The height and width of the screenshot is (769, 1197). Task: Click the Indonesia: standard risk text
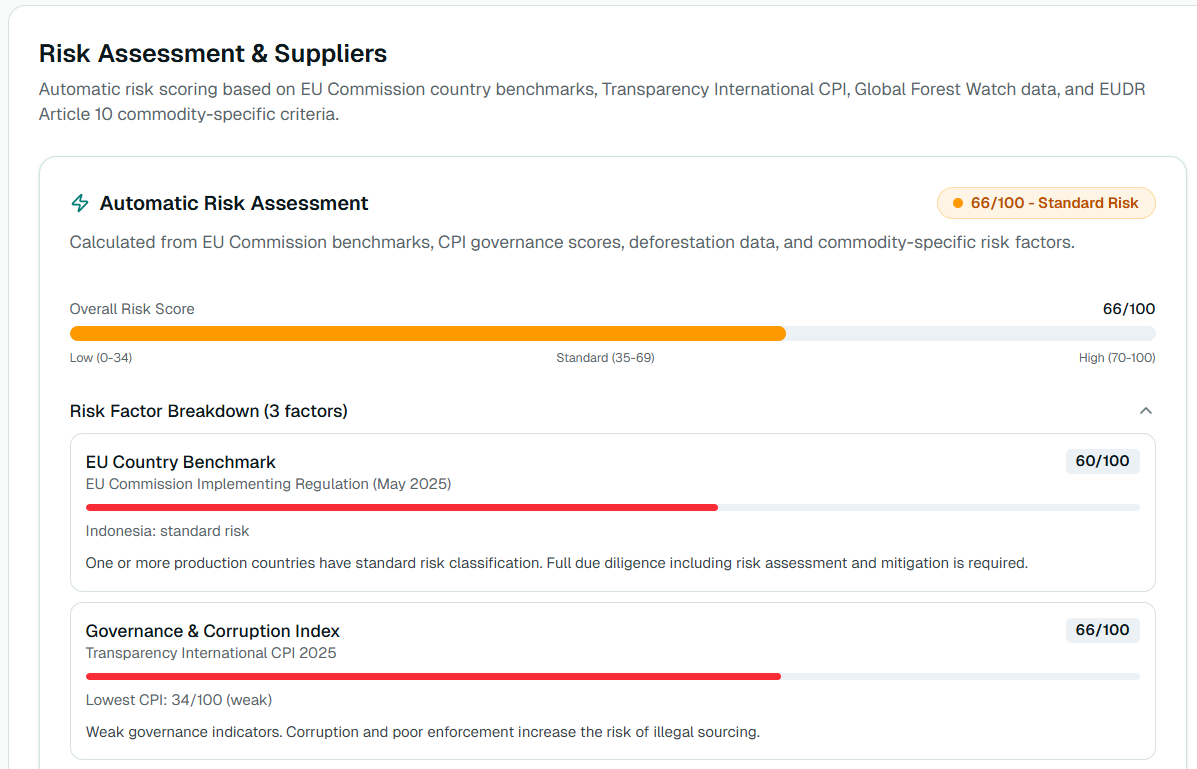click(168, 531)
